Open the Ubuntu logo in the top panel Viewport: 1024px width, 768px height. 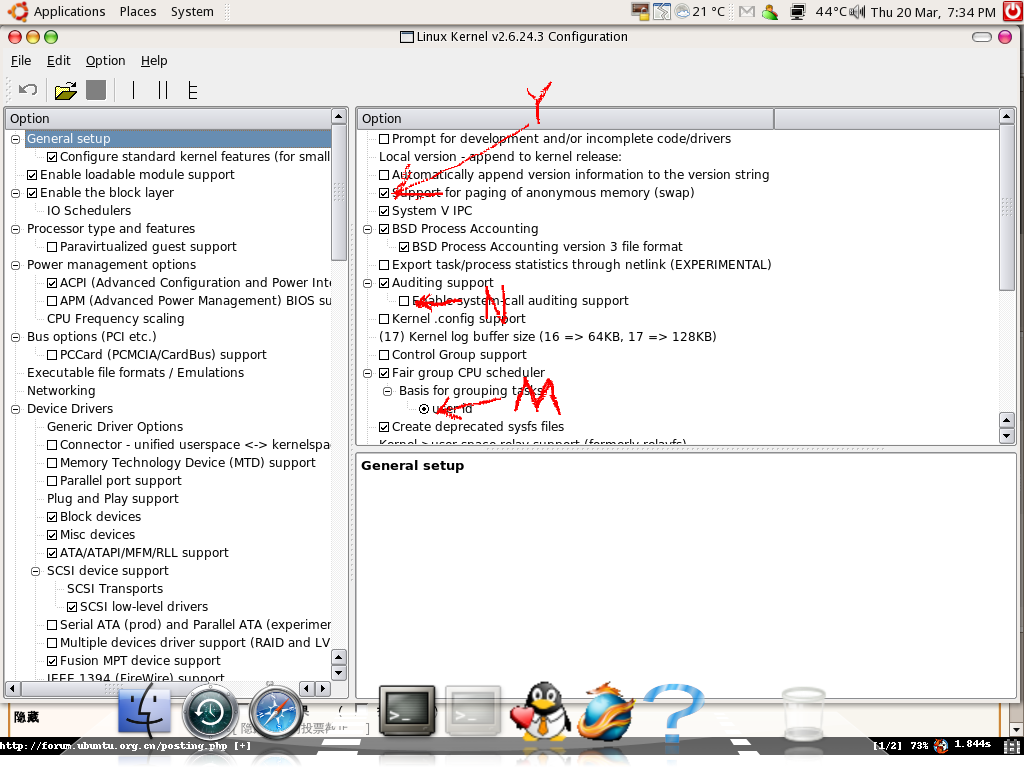coord(18,11)
